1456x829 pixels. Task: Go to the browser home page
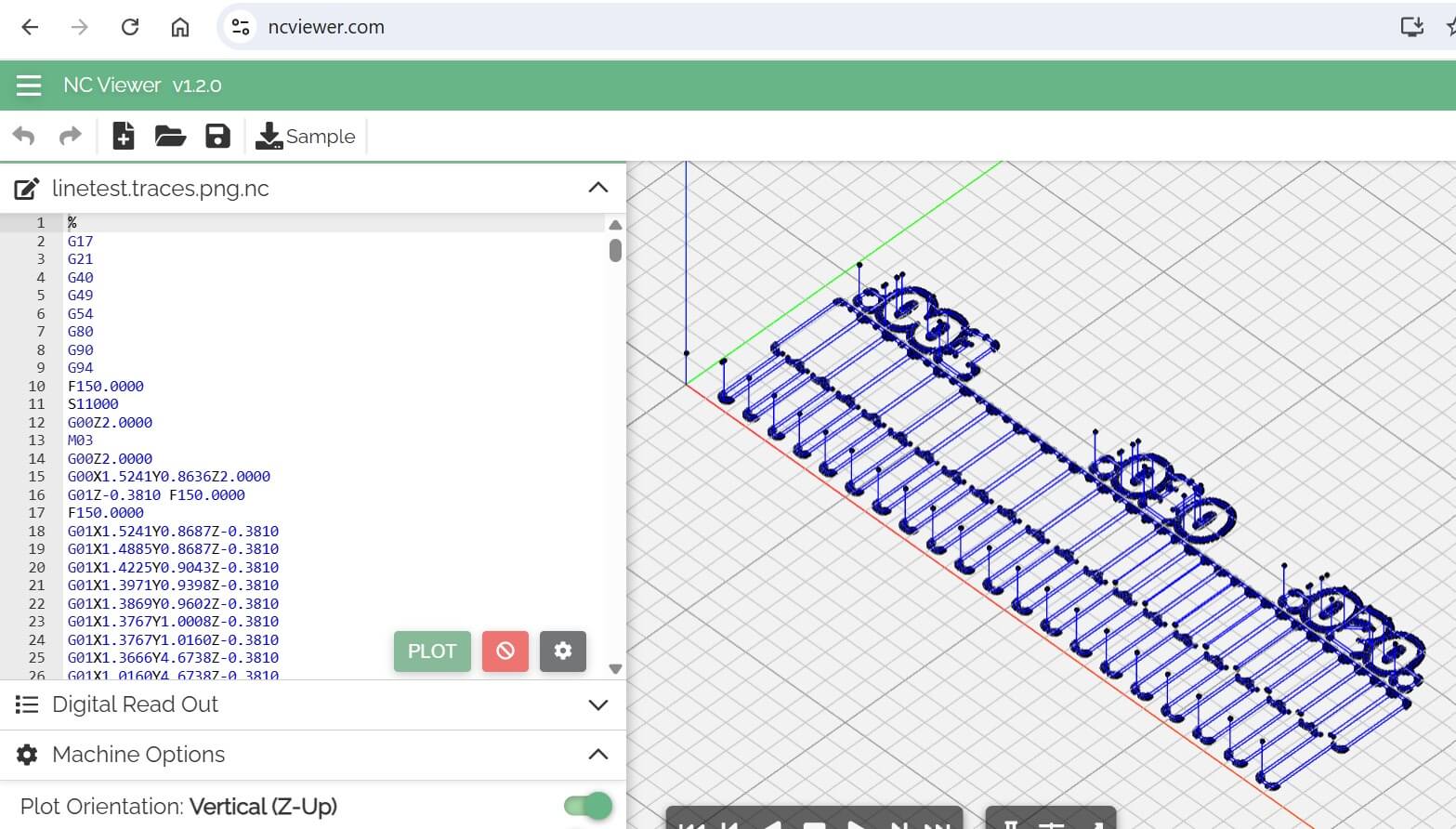point(180,27)
